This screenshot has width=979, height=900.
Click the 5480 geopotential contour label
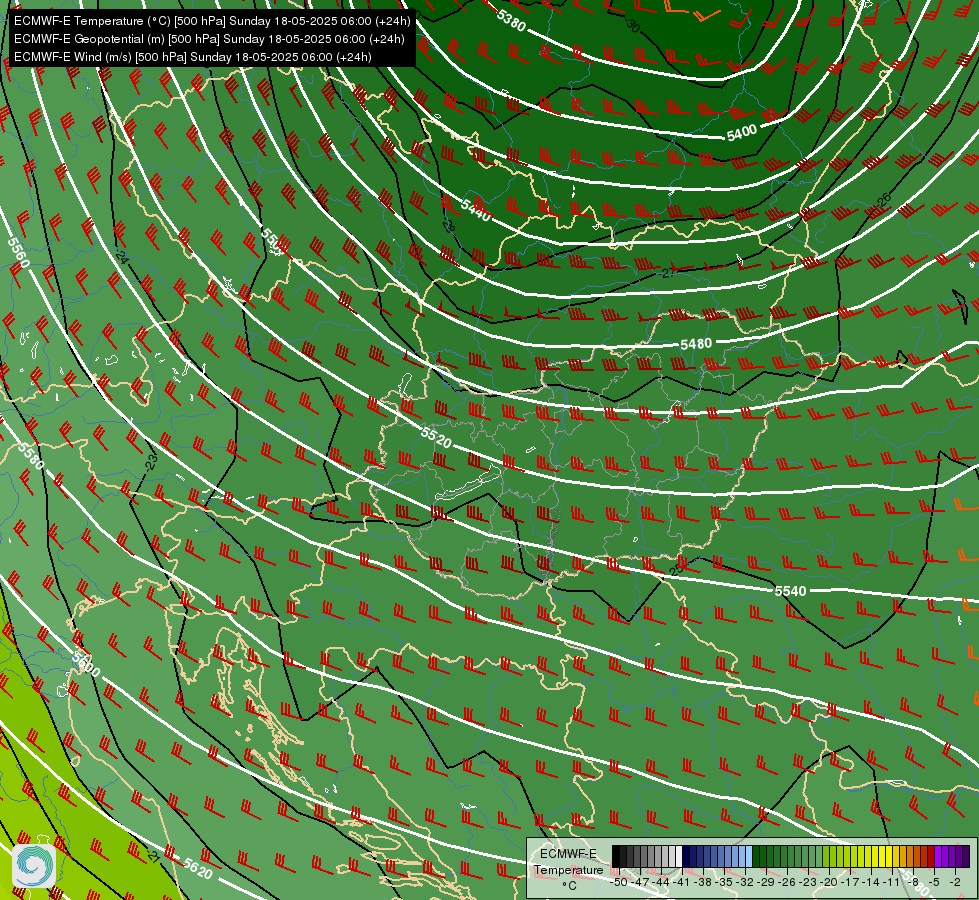696,344
